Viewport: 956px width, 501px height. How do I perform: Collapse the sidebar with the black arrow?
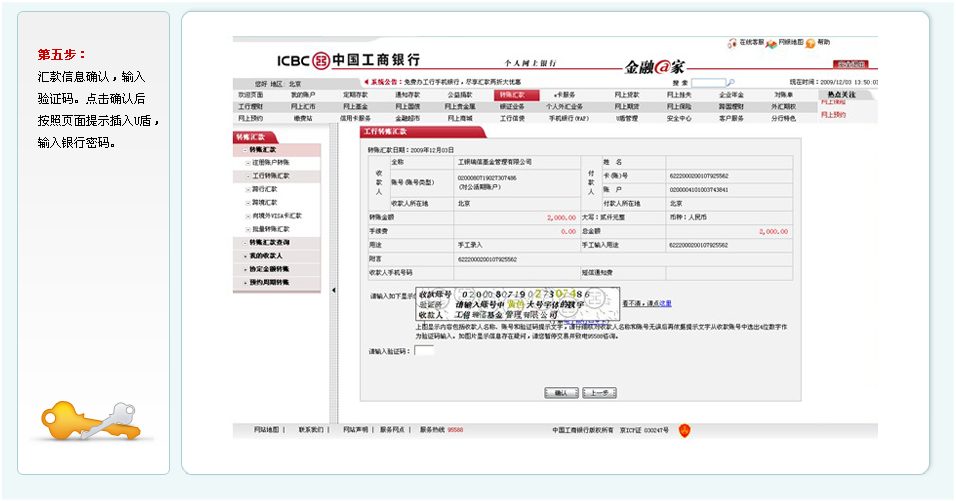coord(334,290)
